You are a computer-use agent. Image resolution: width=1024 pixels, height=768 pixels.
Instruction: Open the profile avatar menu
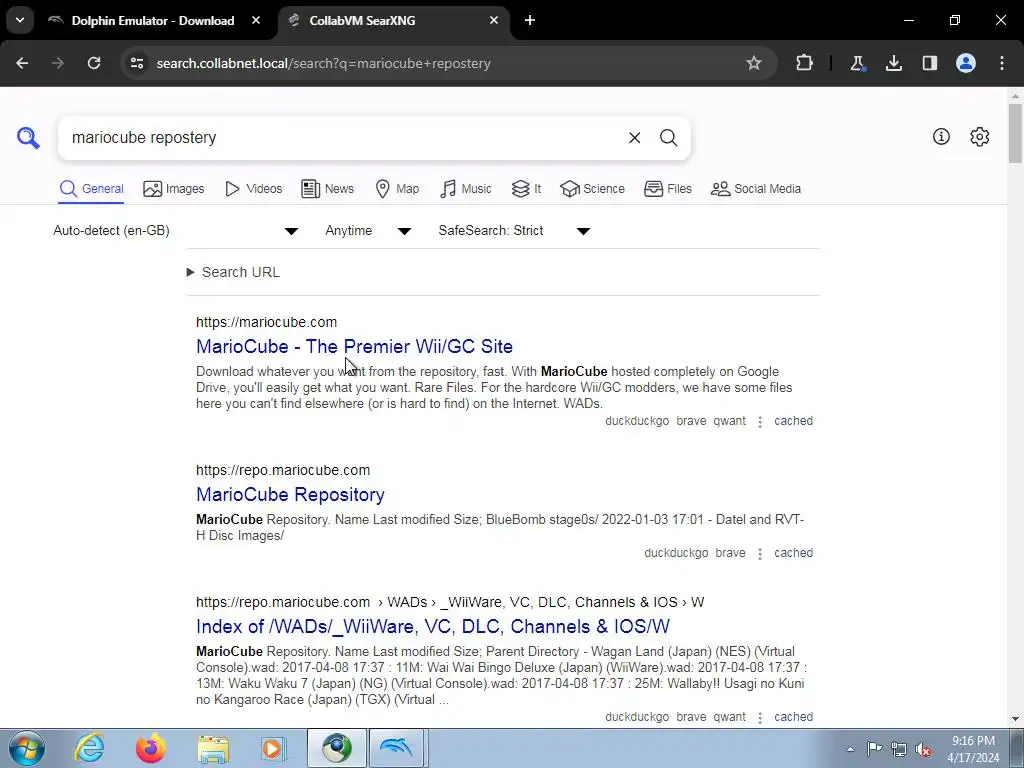pos(966,63)
